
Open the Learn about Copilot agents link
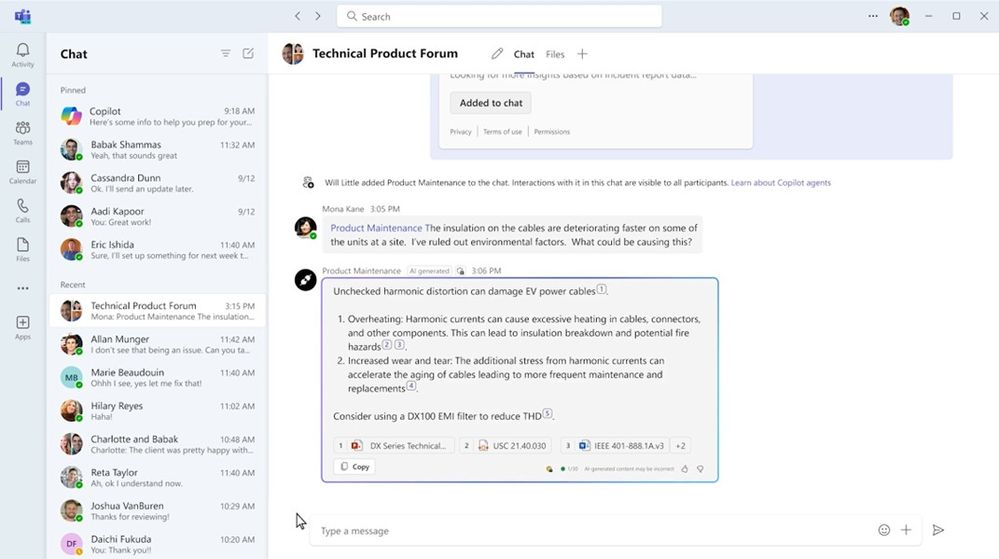coord(780,182)
